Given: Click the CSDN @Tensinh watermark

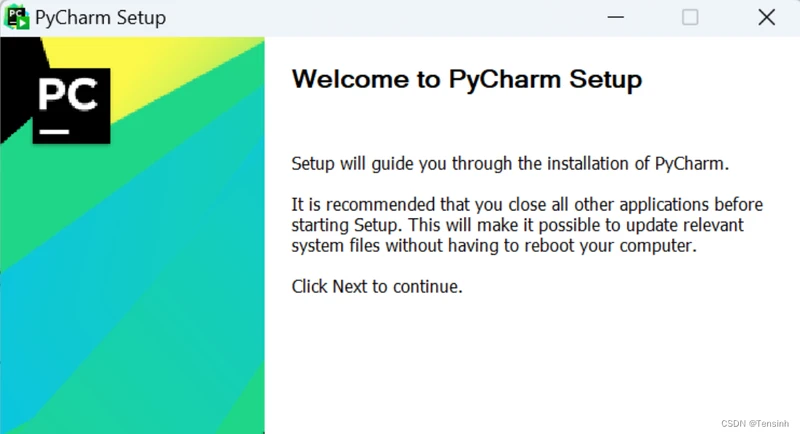Looking at the screenshot, I should (755, 424).
